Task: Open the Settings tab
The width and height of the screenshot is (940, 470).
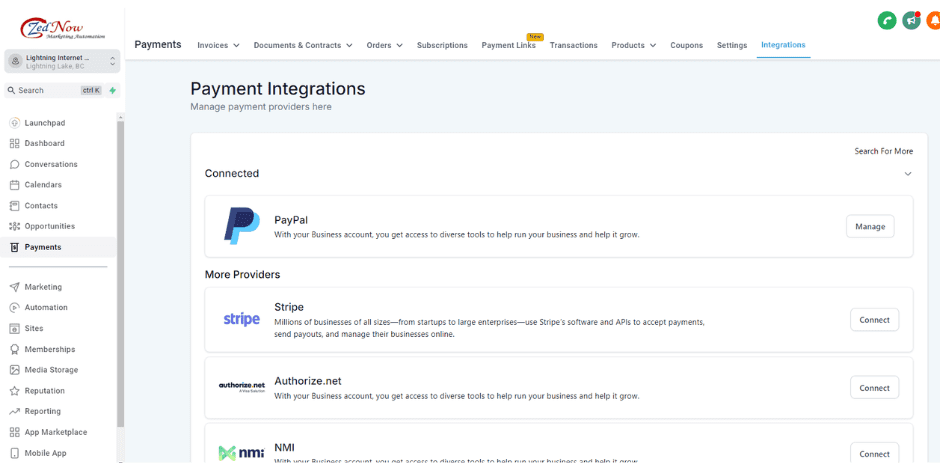Action: pos(732,46)
